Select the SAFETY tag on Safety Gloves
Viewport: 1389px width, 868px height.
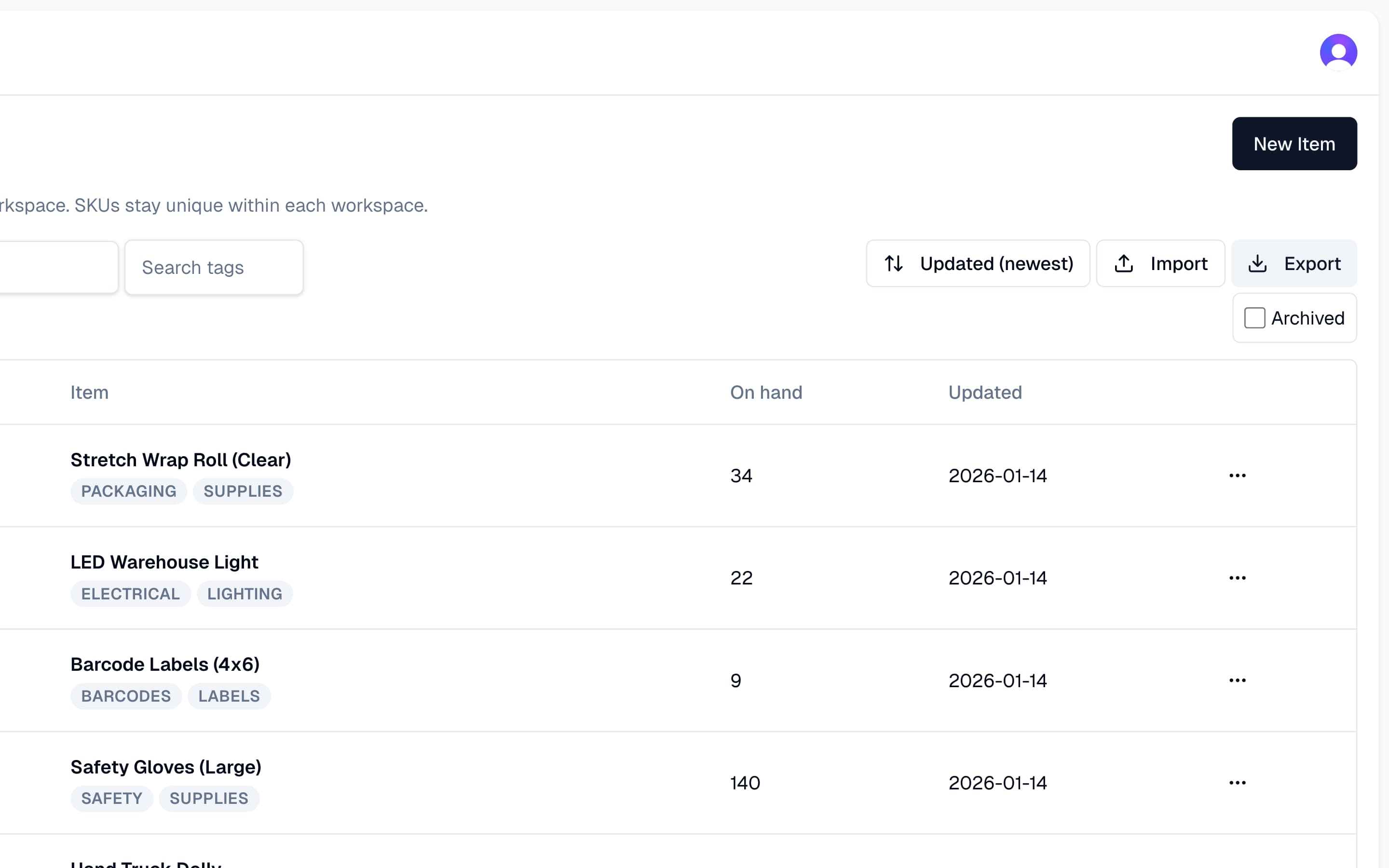pyautogui.click(x=111, y=798)
